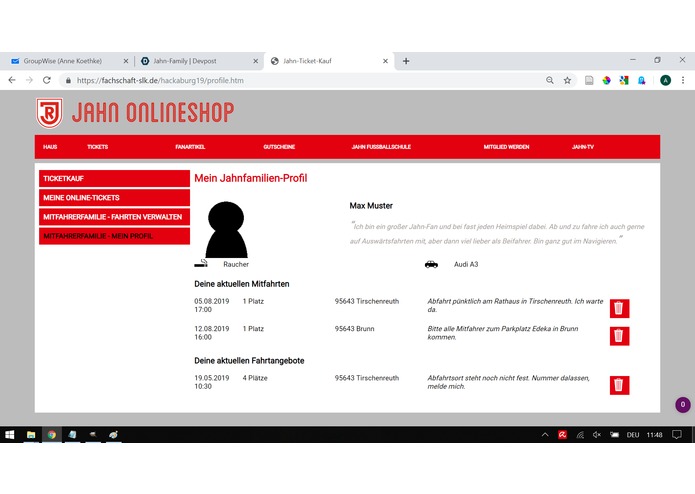Click the car icon beside Audi A3
This screenshot has width=695, height=494.
[431, 265]
